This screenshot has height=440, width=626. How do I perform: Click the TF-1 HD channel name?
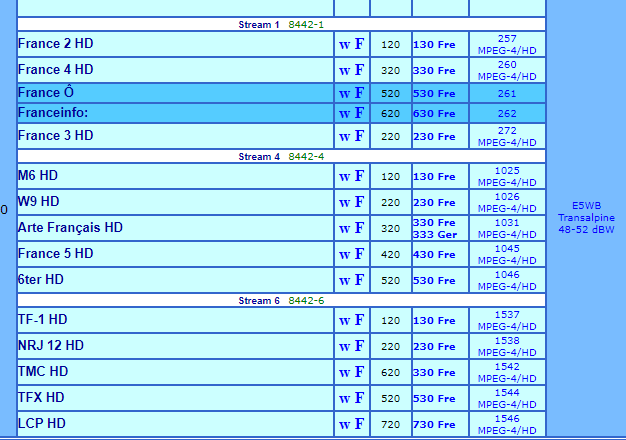click(43, 319)
